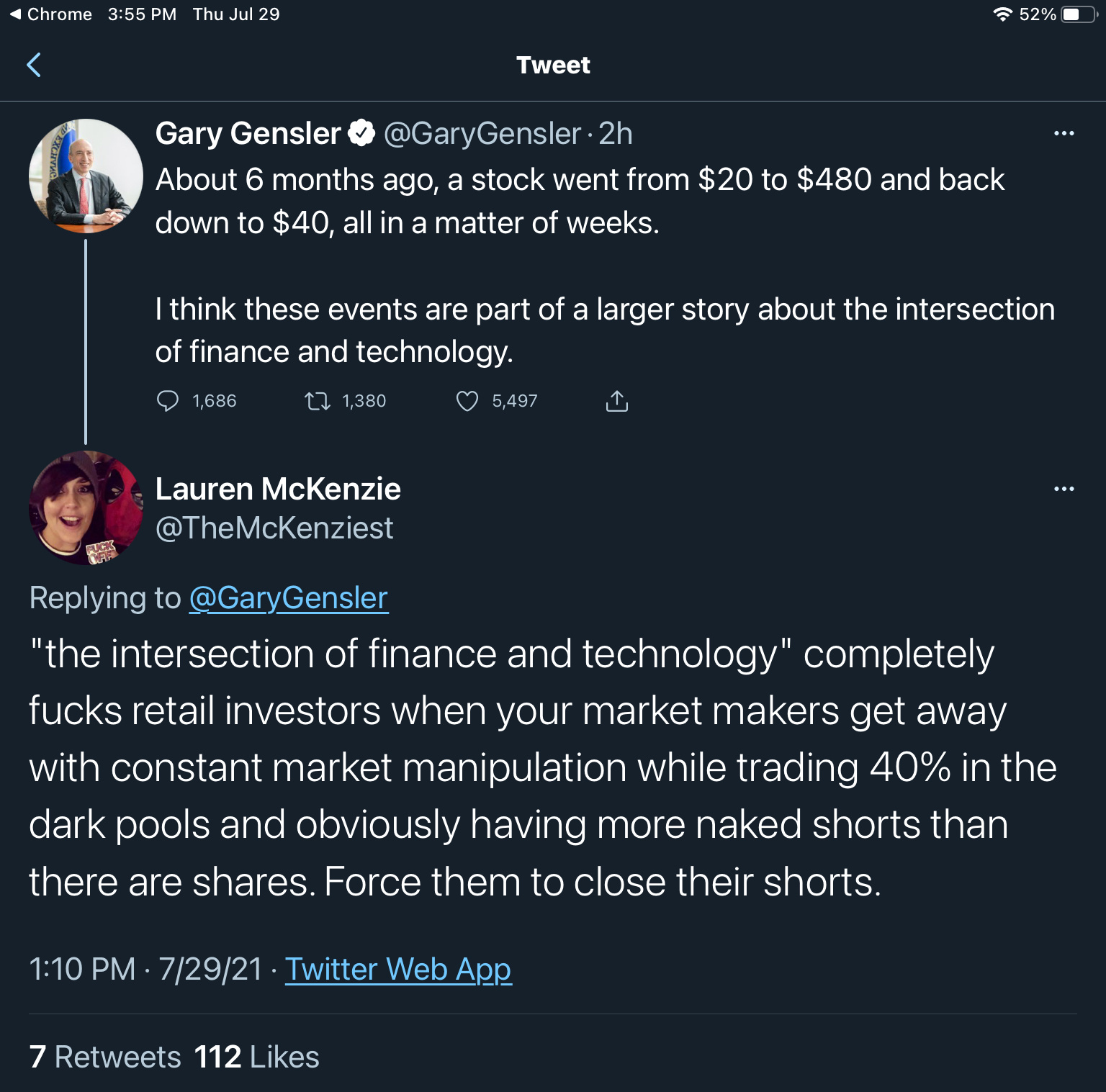View the 7 Retweets list
This screenshot has width=1106, height=1092.
coord(105,1057)
